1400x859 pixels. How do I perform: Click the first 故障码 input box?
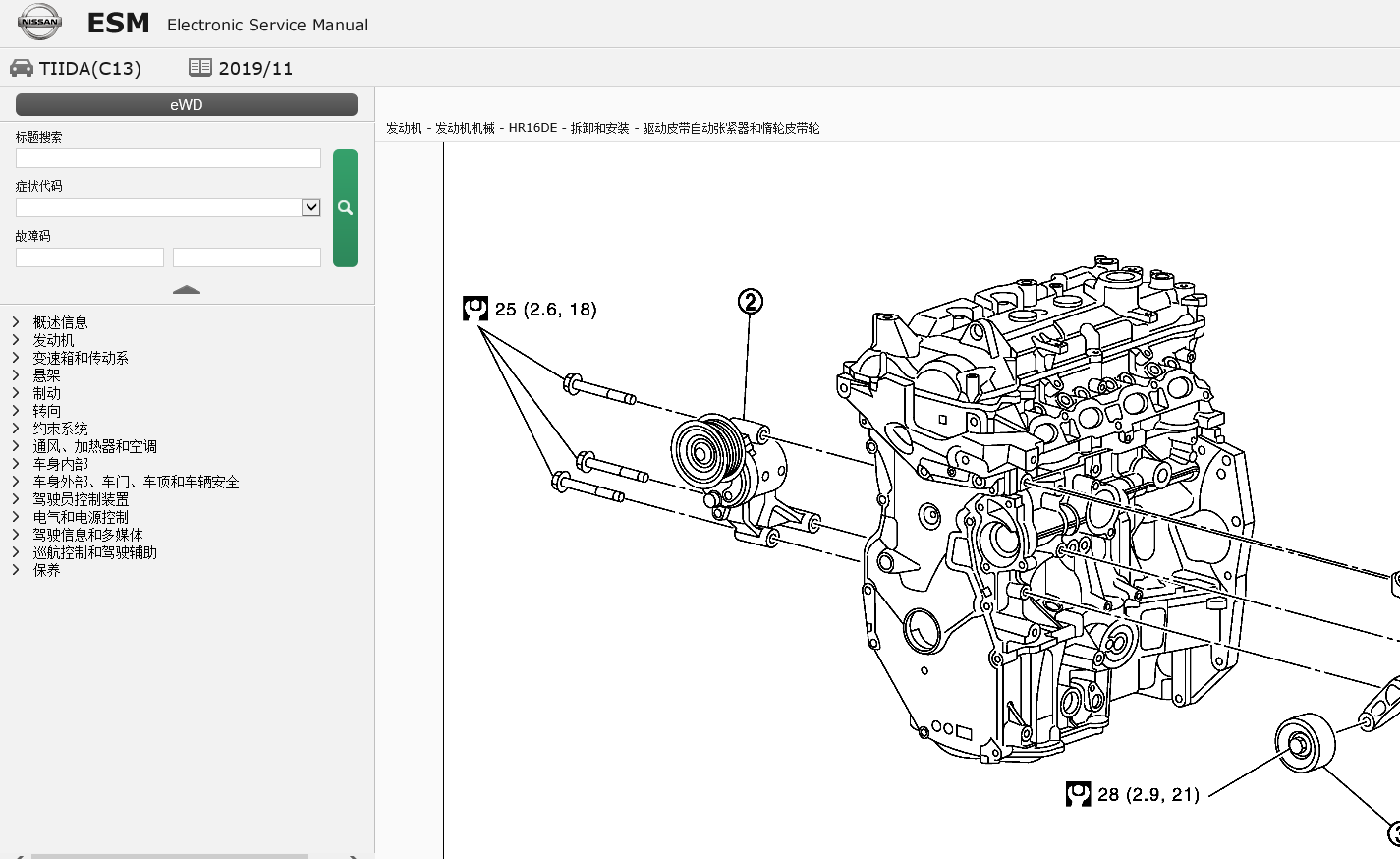pos(89,258)
